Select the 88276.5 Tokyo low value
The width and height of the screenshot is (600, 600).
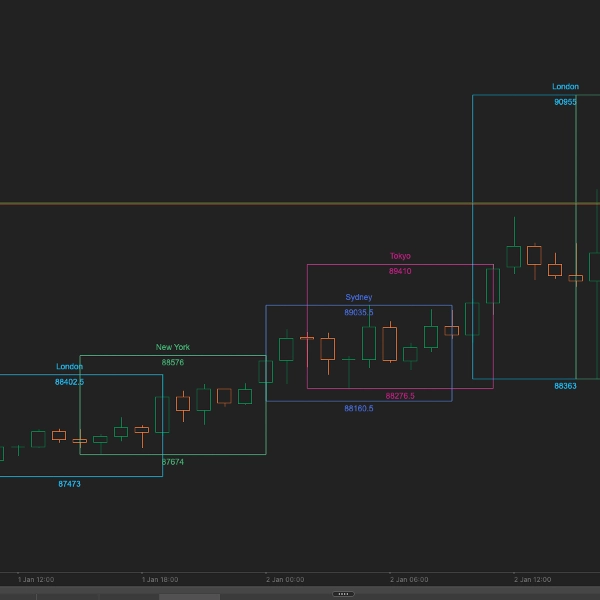(400, 396)
